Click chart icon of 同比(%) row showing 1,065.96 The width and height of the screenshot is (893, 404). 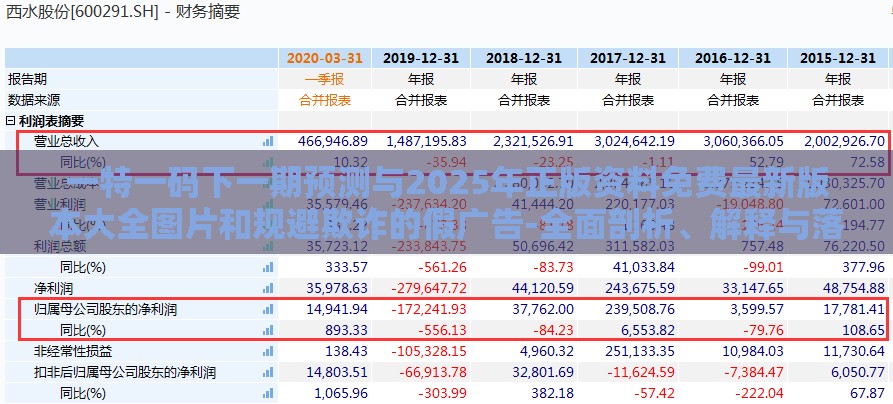[x=268, y=394]
